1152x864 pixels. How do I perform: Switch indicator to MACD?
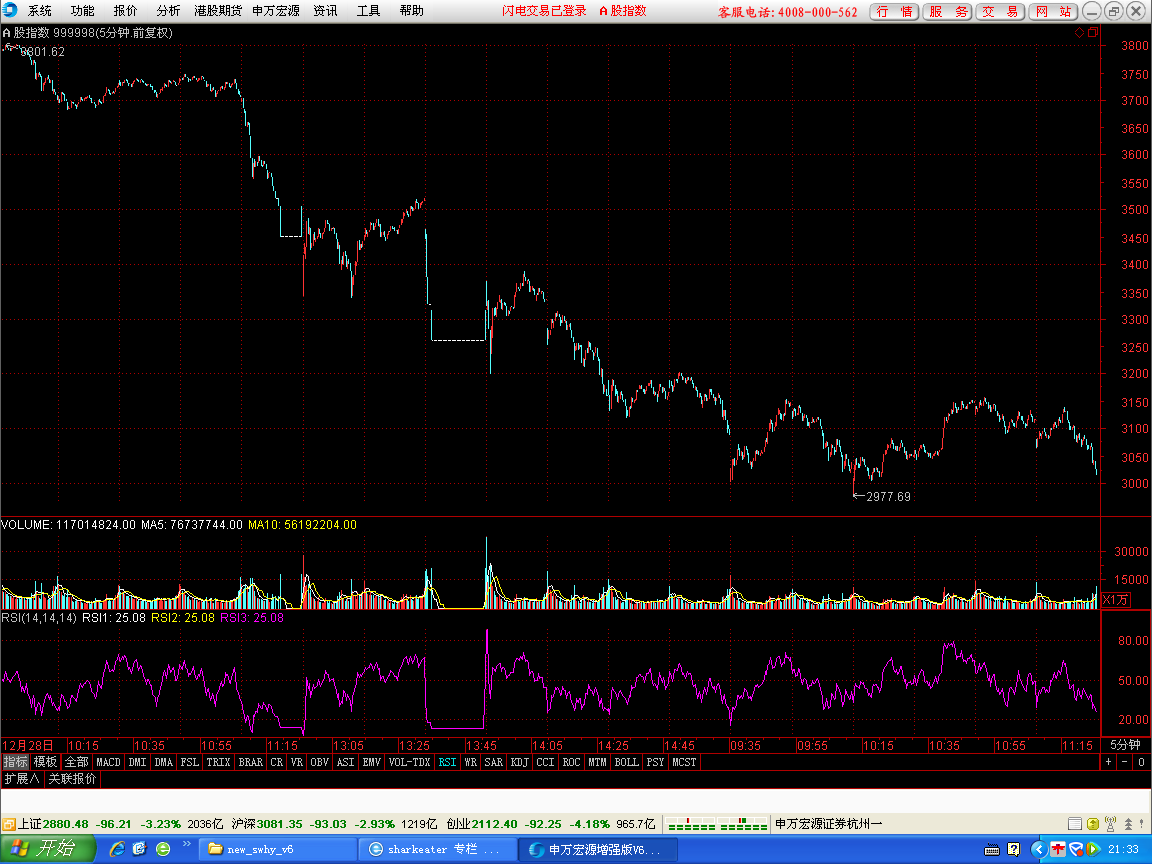tap(108, 762)
